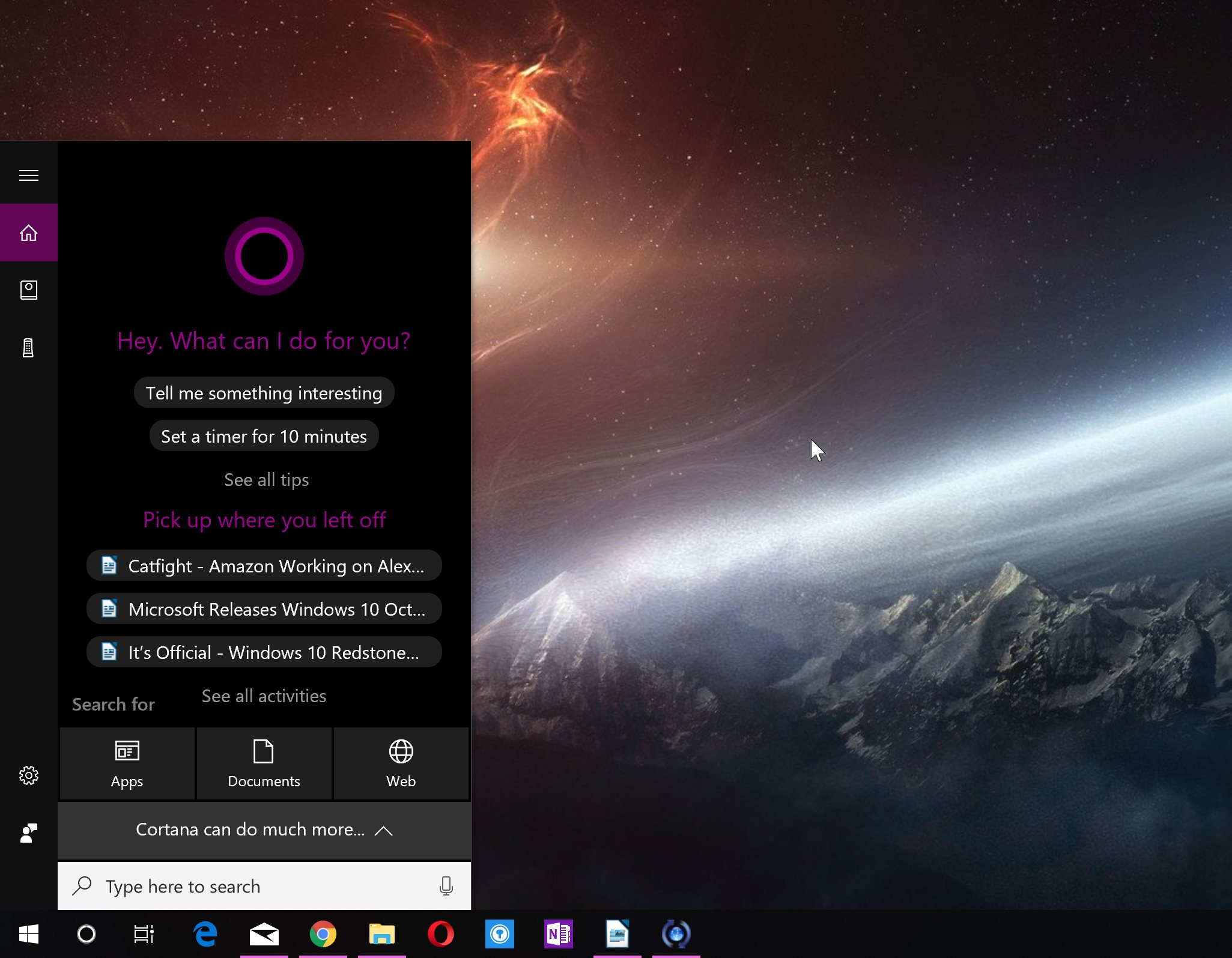Click the Windows 10 Redstone activity document icon
Viewport: 1232px width, 958px height.
(109, 652)
